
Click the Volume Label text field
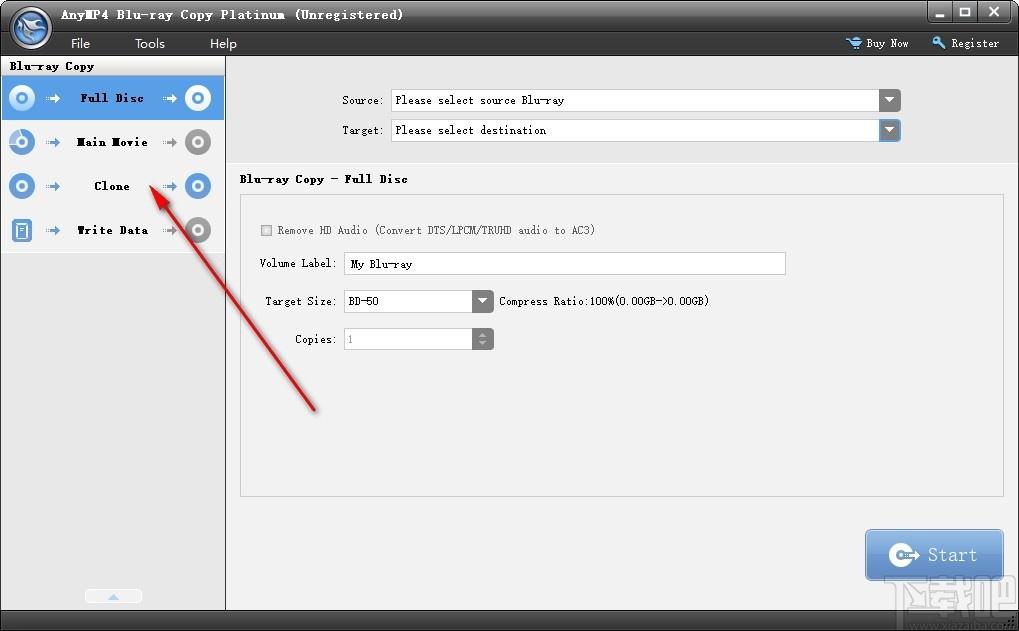[564, 263]
